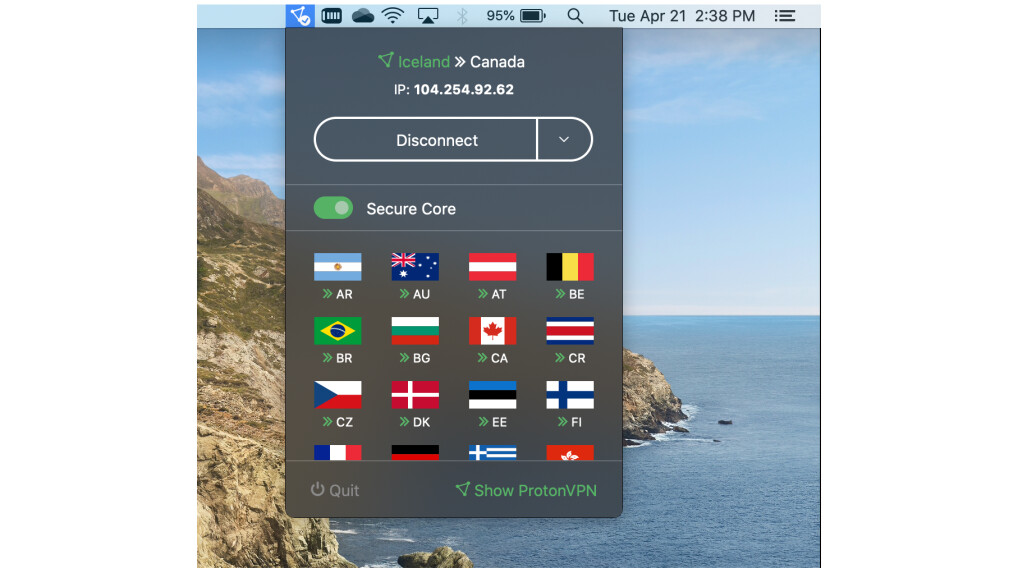
Task: Select the Australia flag
Action: 415,267
